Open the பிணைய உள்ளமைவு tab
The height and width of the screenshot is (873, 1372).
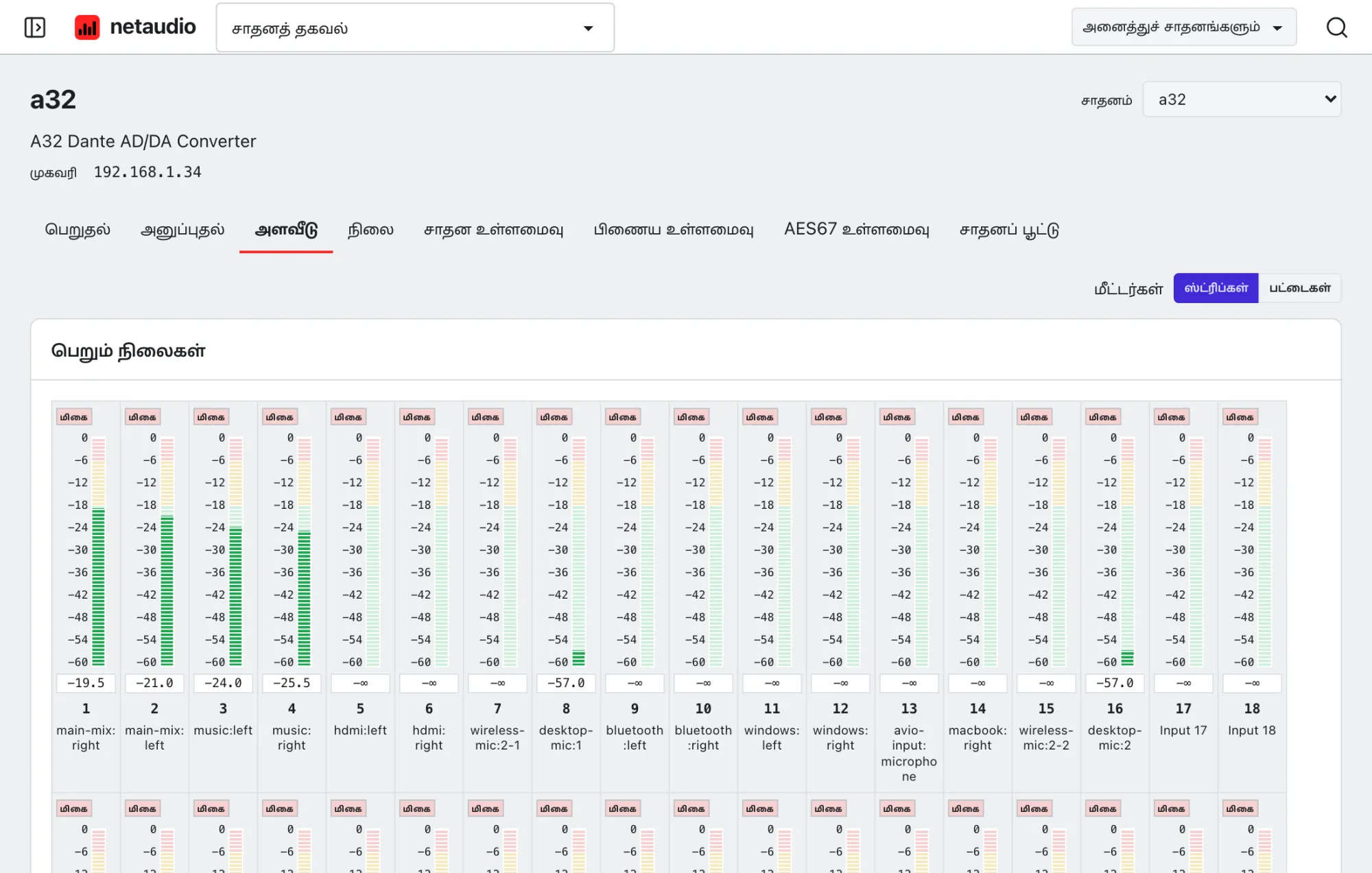coord(674,230)
